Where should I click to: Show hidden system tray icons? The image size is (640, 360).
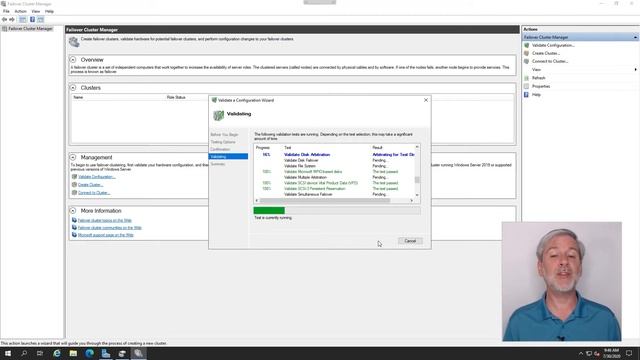(x=581, y=353)
